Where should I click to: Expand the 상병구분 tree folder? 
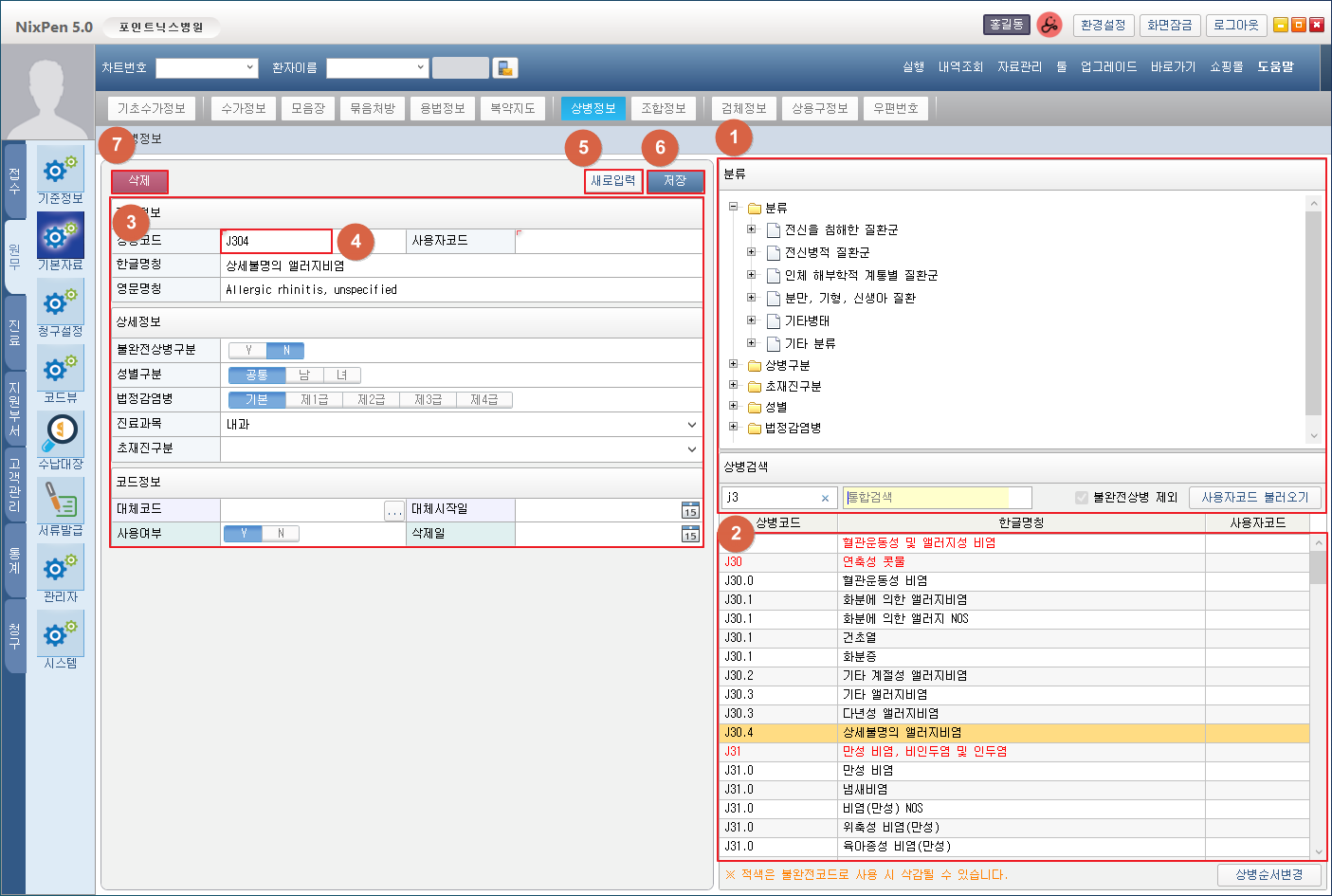pos(733,365)
